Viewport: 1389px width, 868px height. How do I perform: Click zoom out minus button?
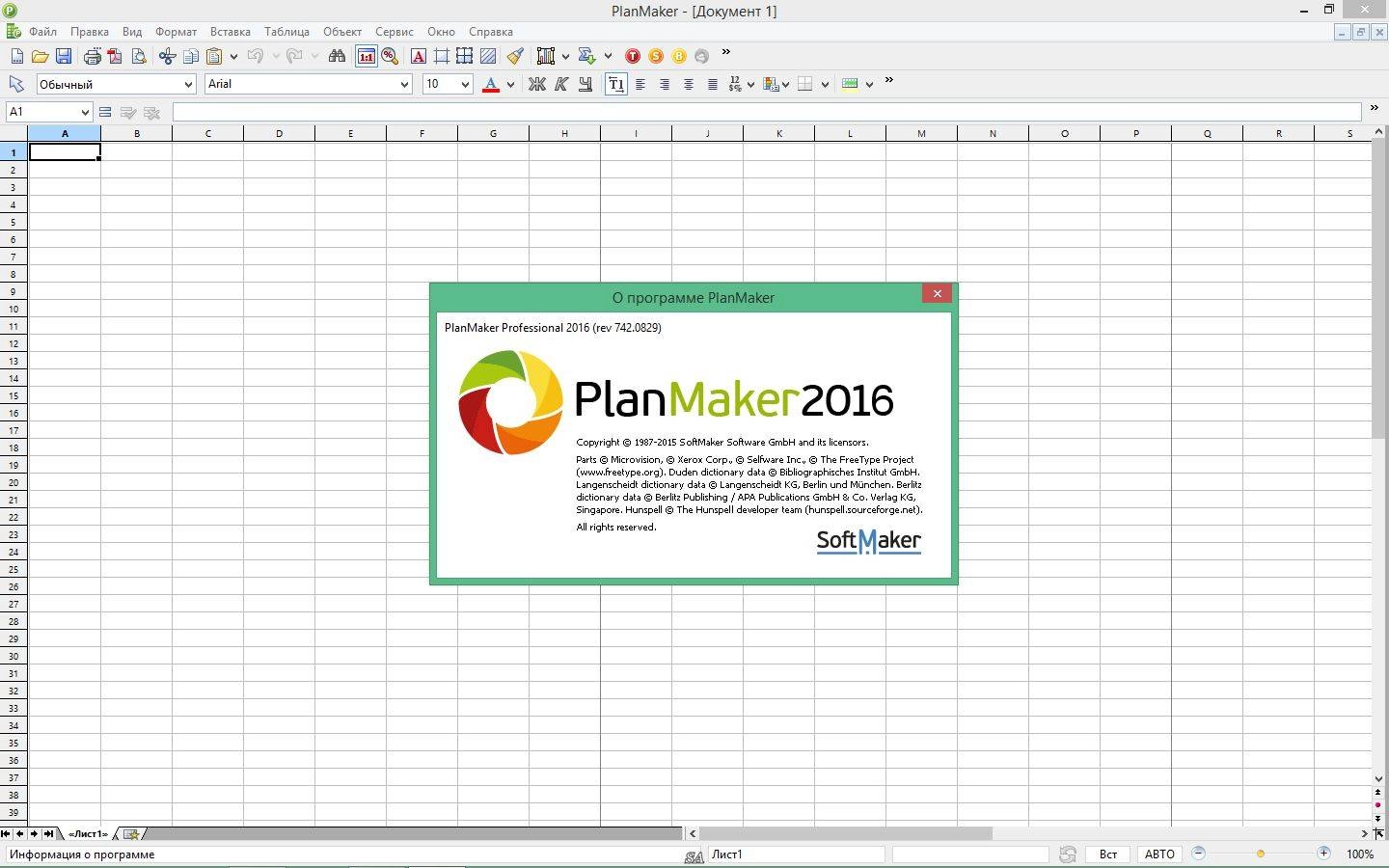1199,854
